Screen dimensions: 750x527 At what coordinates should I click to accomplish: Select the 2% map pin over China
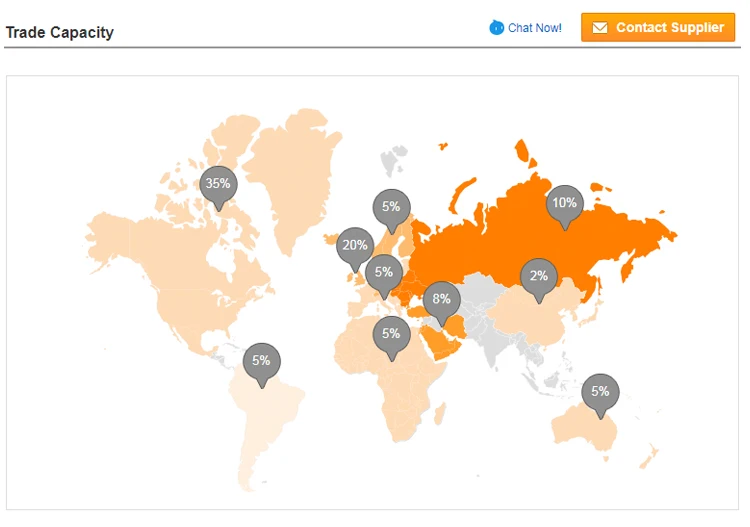coord(539,279)
